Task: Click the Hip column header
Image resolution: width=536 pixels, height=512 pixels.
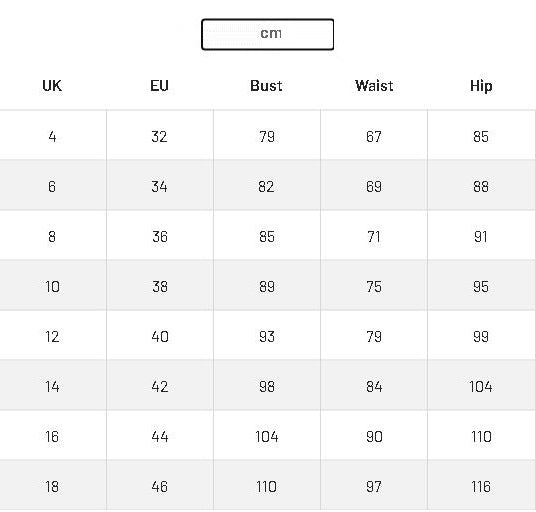Action: tap(481, 86)
